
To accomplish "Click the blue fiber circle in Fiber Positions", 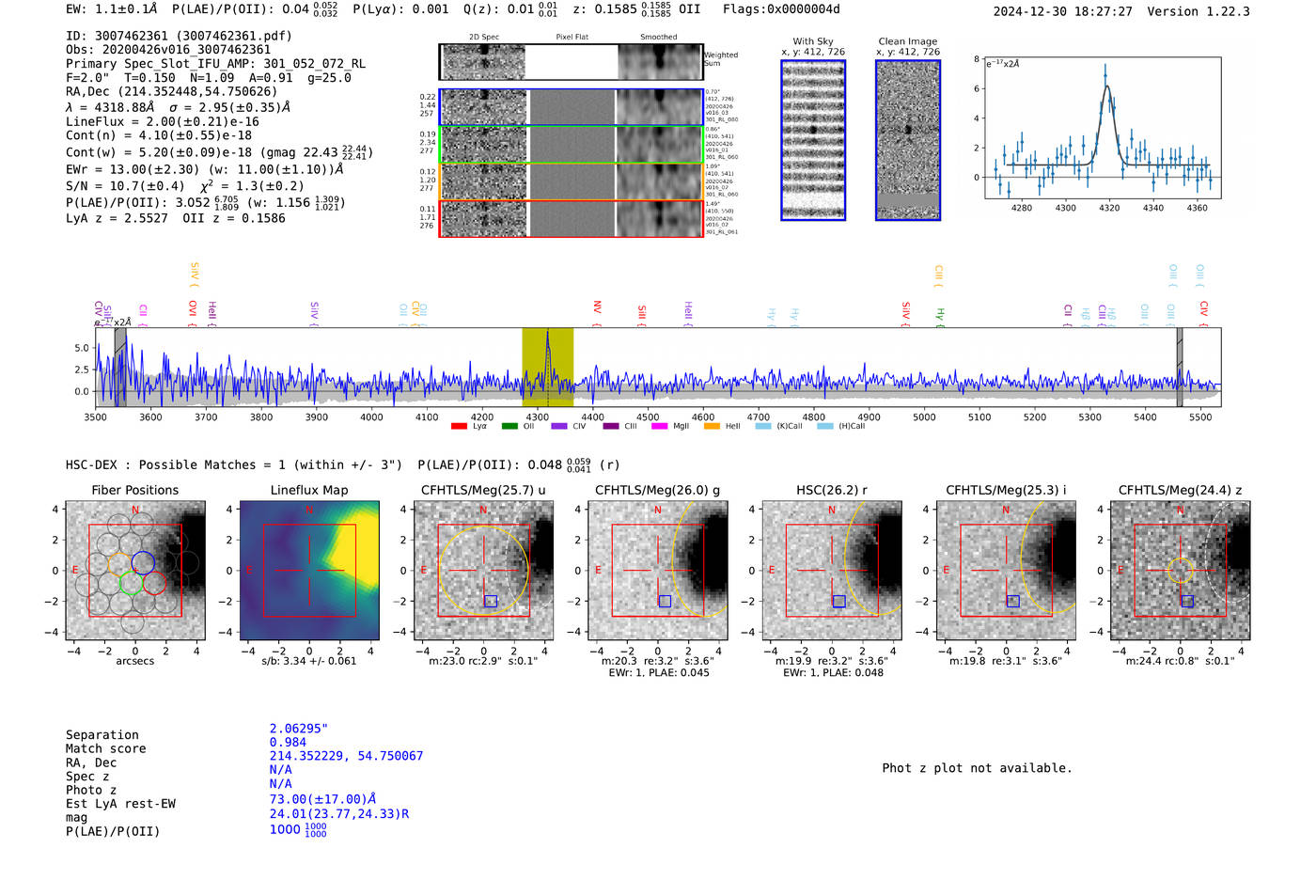I will tap(143, 562).
